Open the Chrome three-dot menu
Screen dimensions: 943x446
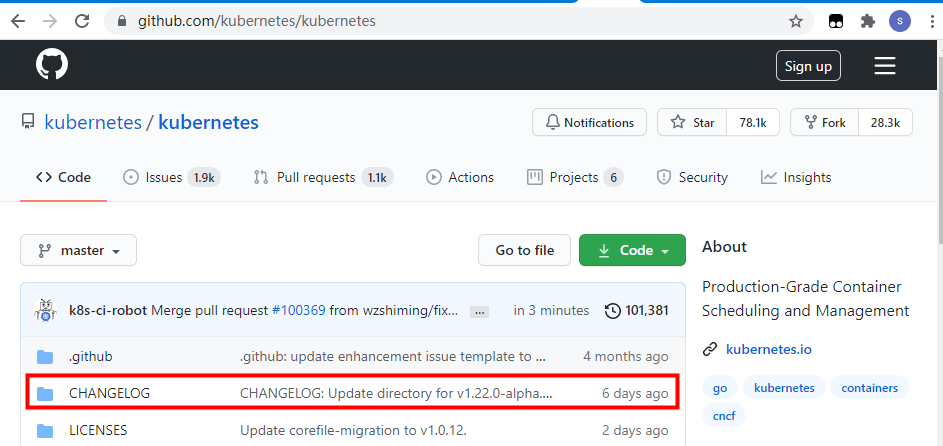(932, 22)
